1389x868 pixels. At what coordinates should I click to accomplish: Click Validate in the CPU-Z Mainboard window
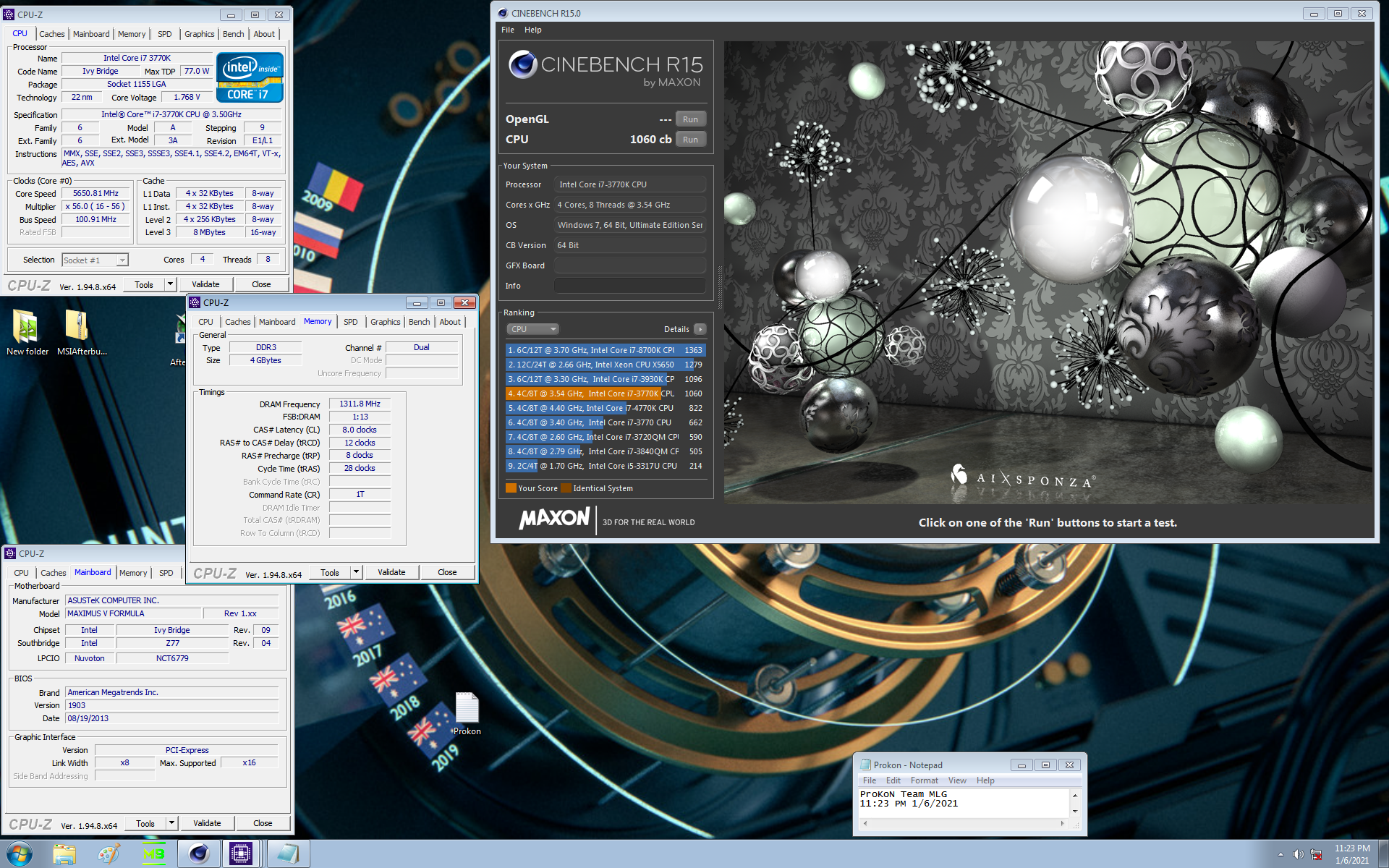point(207,823)
